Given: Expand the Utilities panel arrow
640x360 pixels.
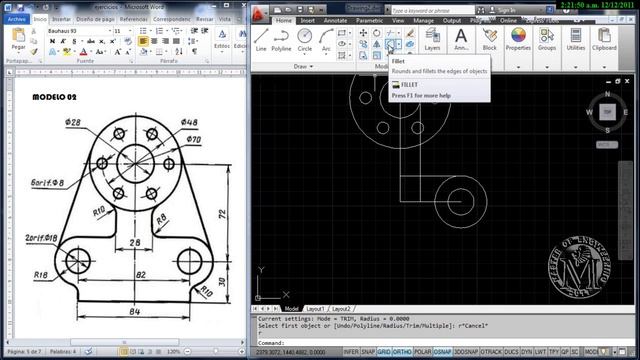Looking at the screenshot, I should pos(576,67).
